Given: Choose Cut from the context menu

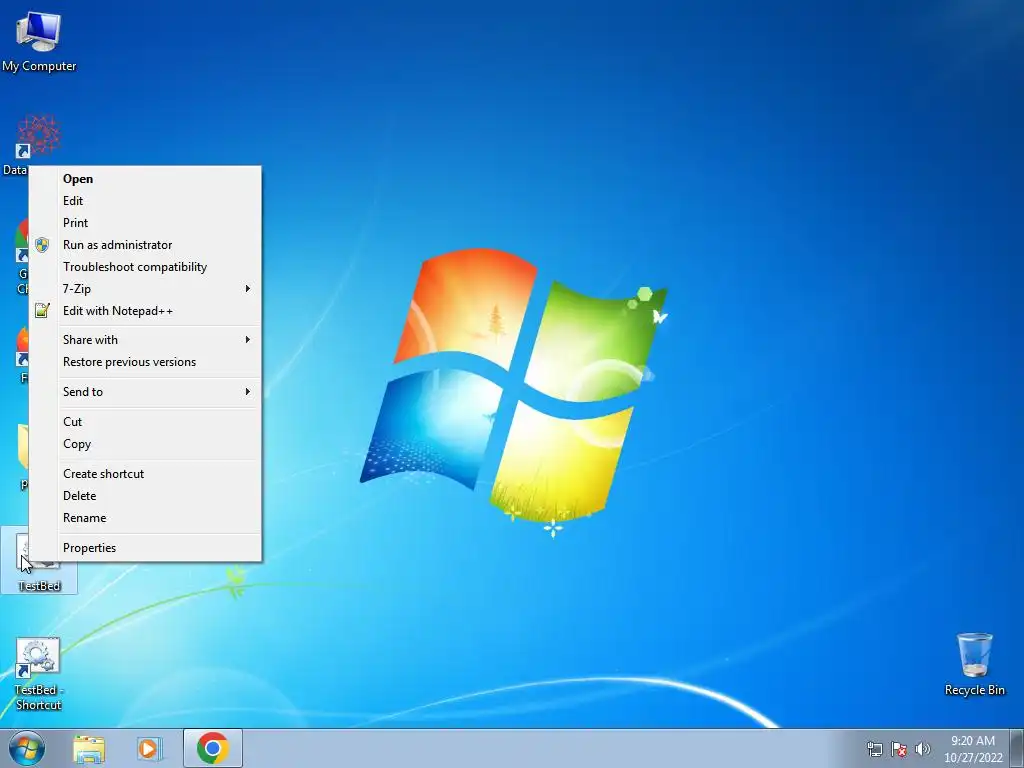Looking at the screenshot, I should point(146,422).
